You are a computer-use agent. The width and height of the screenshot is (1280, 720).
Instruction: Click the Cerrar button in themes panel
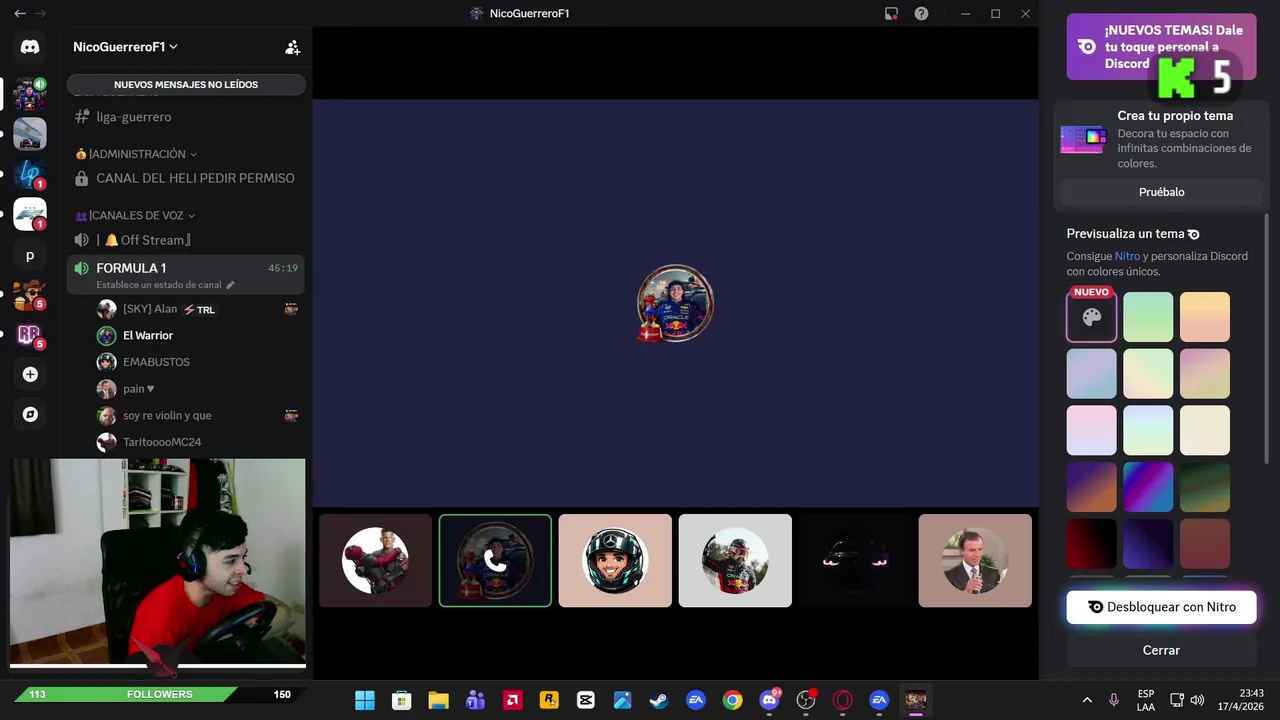[x=1161, y=650]
